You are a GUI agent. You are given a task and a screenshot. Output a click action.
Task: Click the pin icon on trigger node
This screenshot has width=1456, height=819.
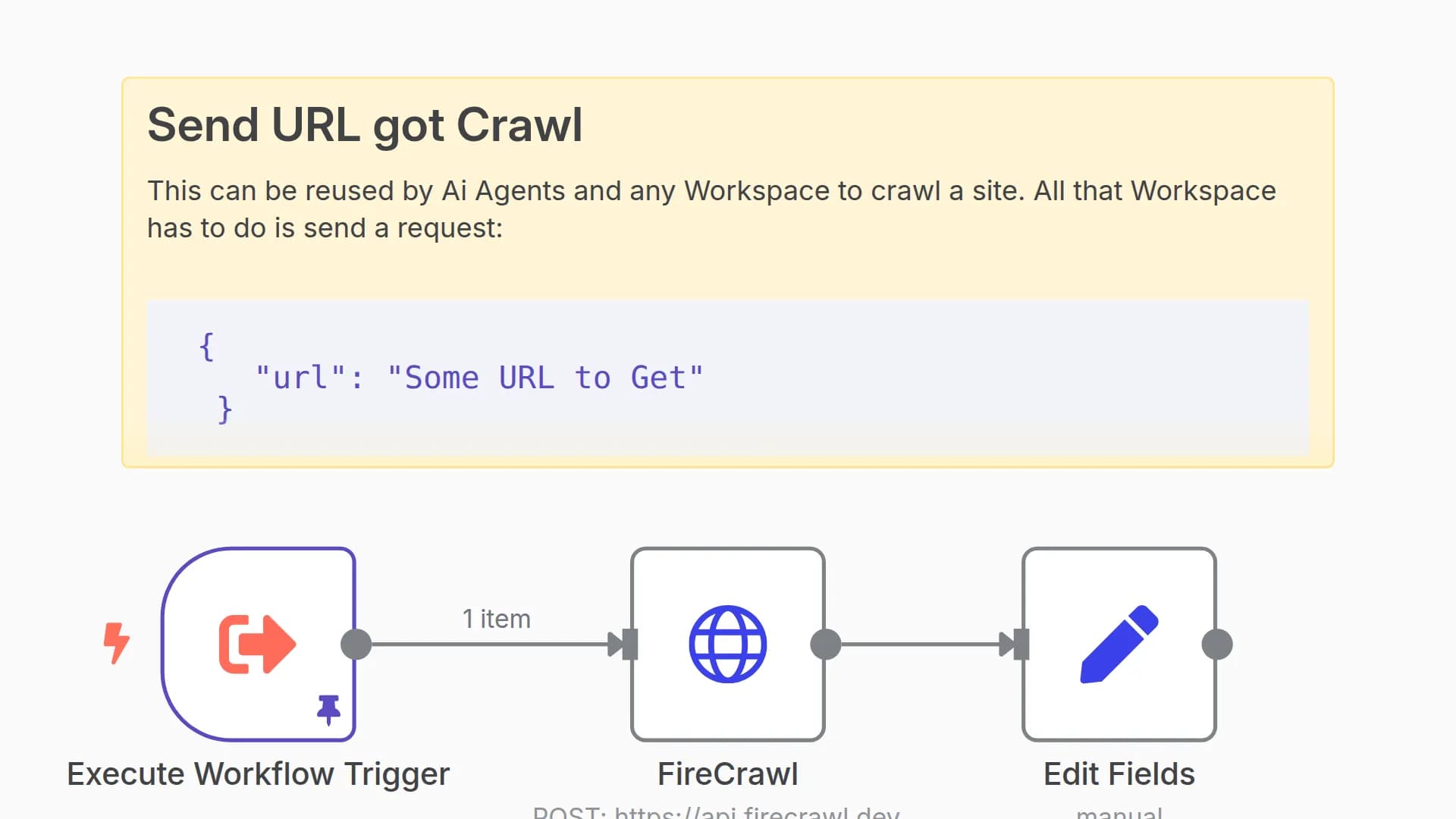328,710
